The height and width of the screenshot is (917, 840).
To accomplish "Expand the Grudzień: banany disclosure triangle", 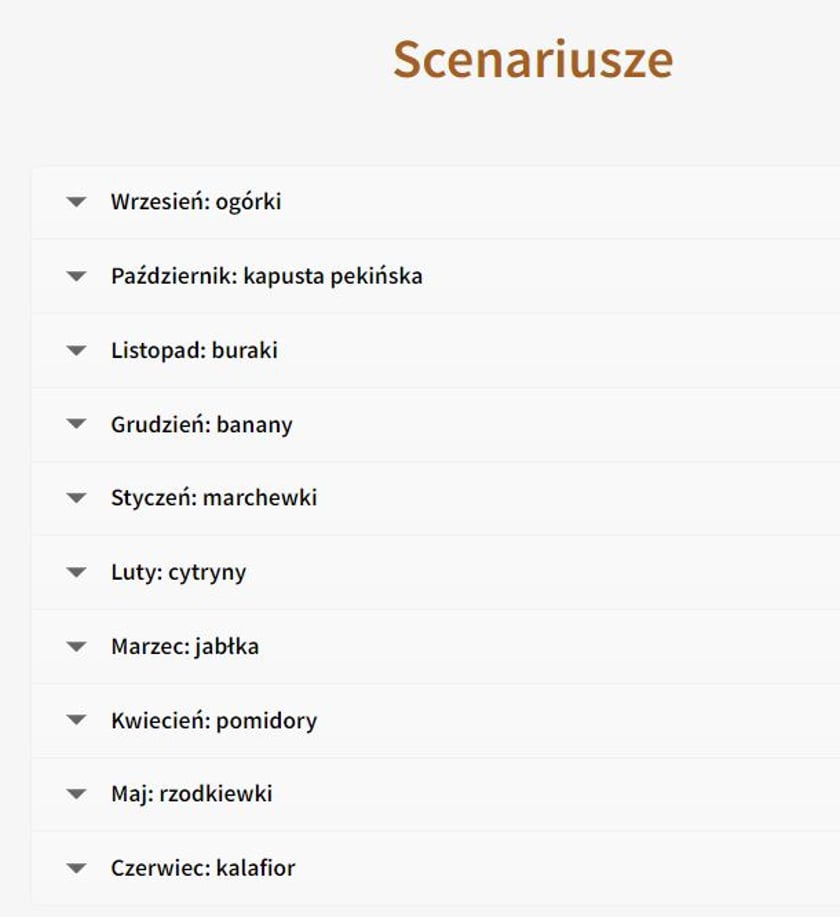I will tap(76, 424).
